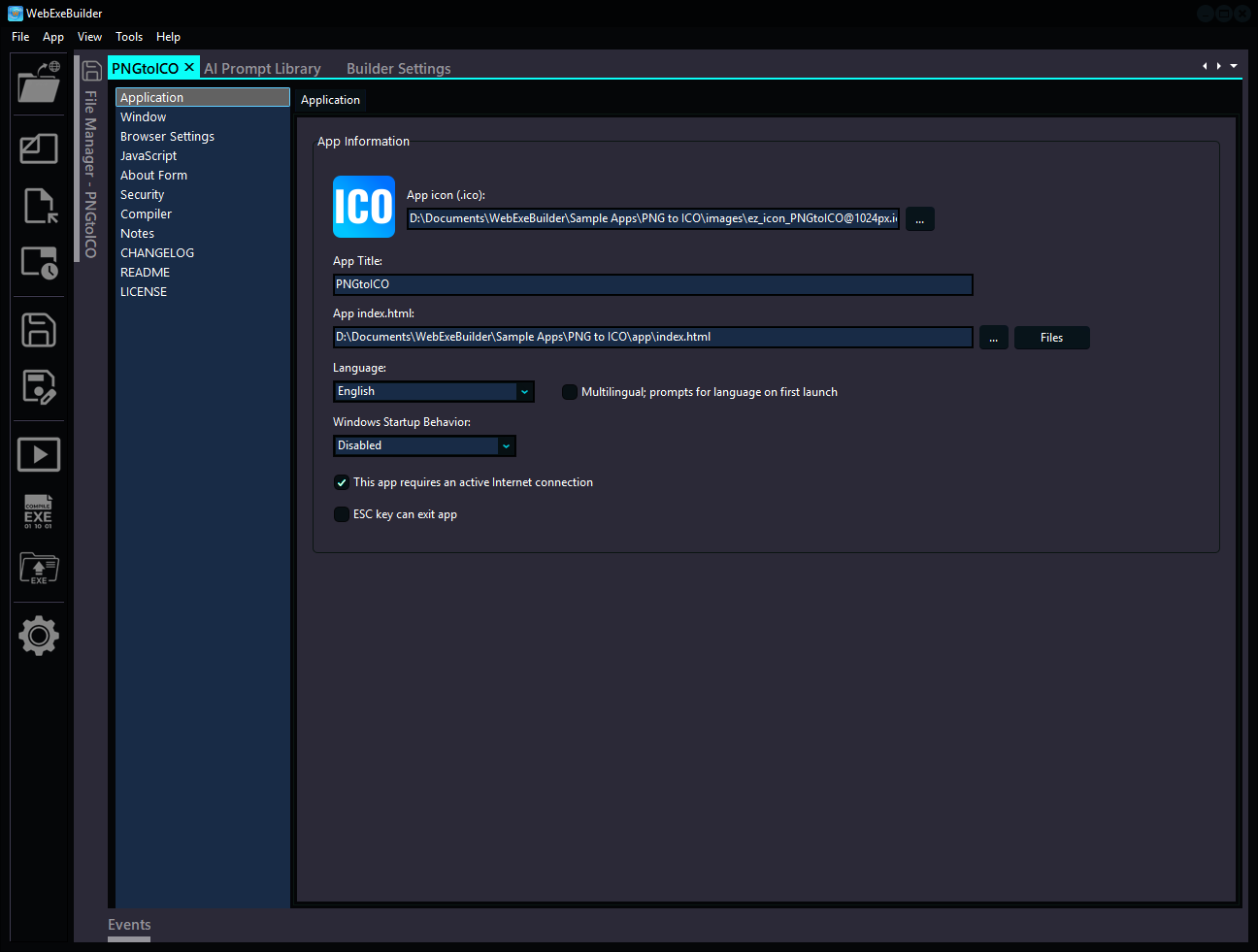The width and height of the screenshot is (1258, 952).
Task: Browse for app icon using the '...' button
Action: point(919,218)
